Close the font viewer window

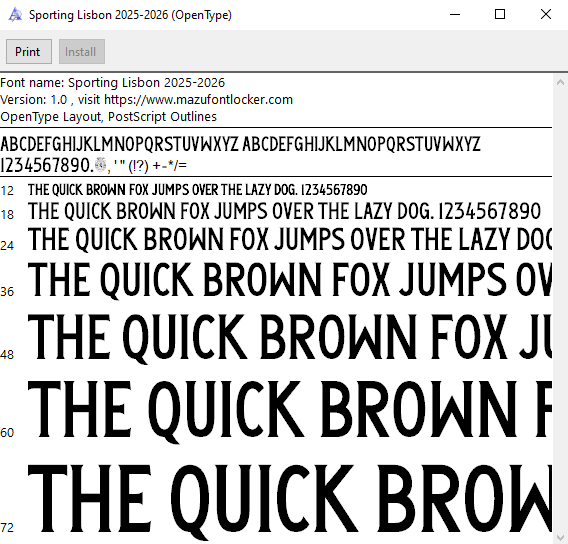tap(546, 14)
